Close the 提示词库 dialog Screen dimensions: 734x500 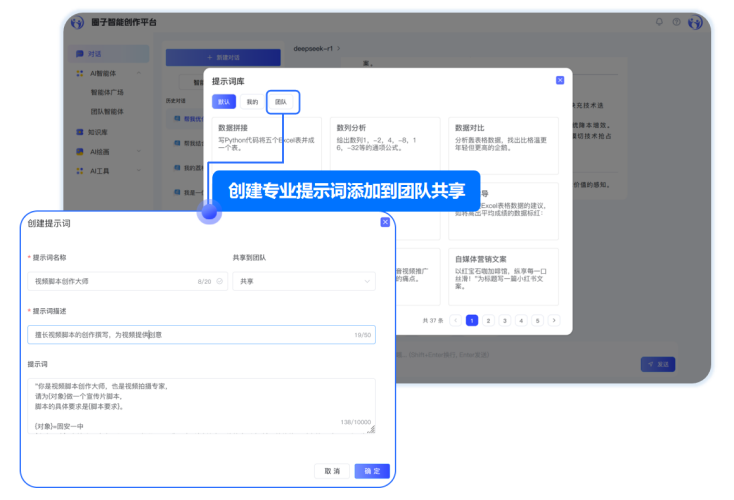560,80
